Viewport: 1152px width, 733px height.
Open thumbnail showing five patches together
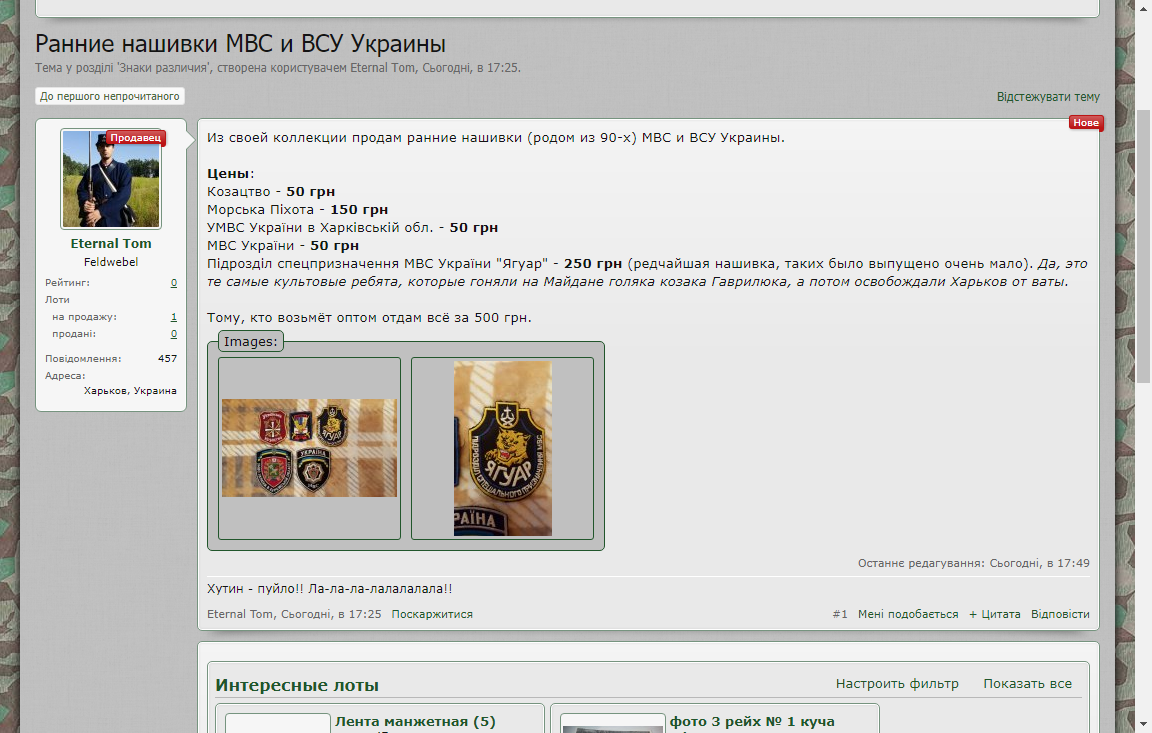point(309,448)
